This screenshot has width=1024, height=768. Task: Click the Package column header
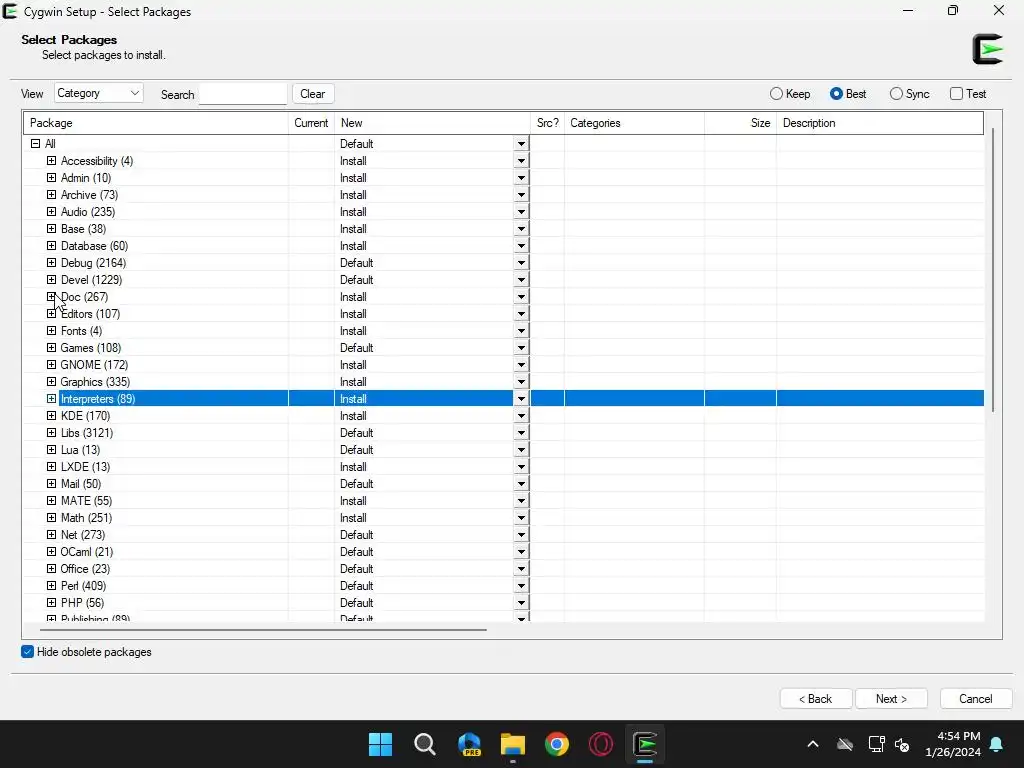[x=156, y=123]
